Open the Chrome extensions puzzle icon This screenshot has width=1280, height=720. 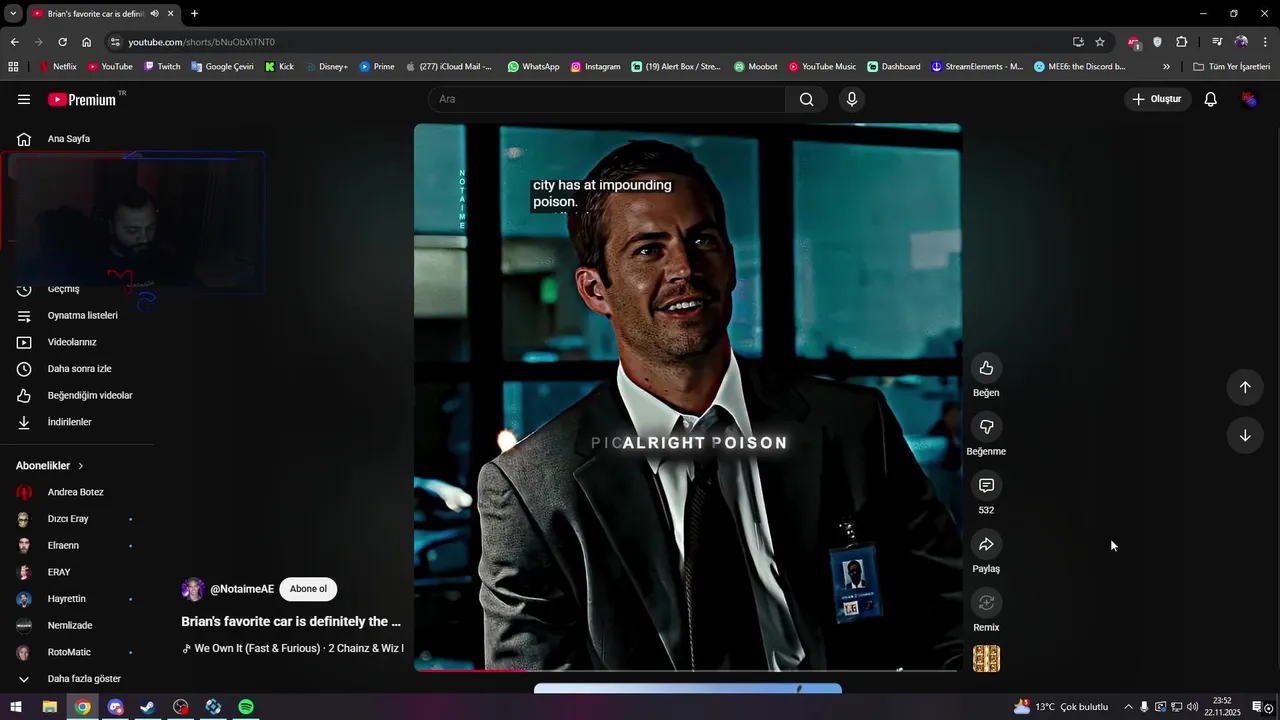click(1182, 42)
